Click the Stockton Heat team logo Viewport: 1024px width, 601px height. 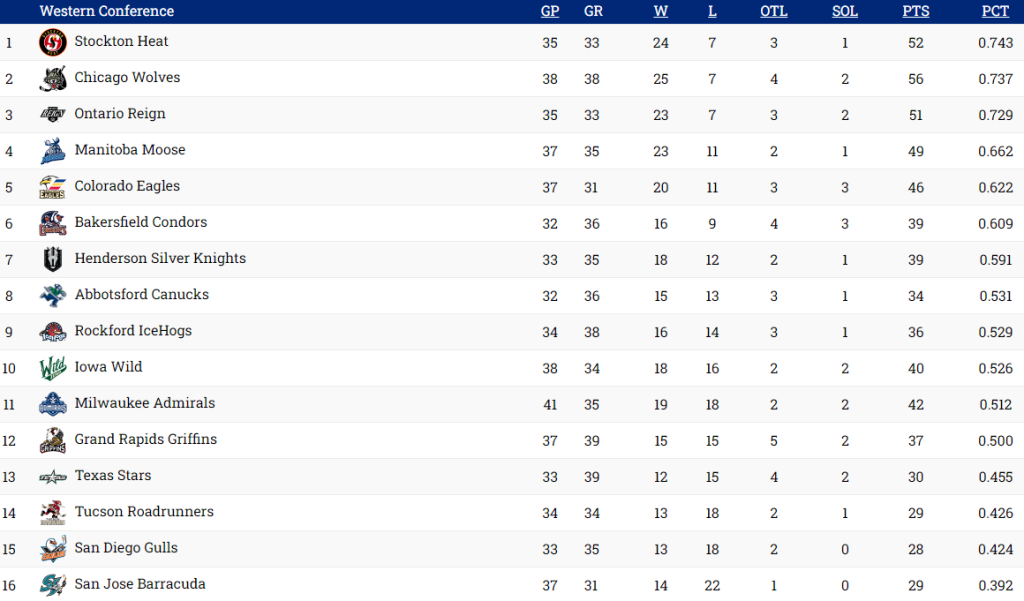(x=53, y=43)
